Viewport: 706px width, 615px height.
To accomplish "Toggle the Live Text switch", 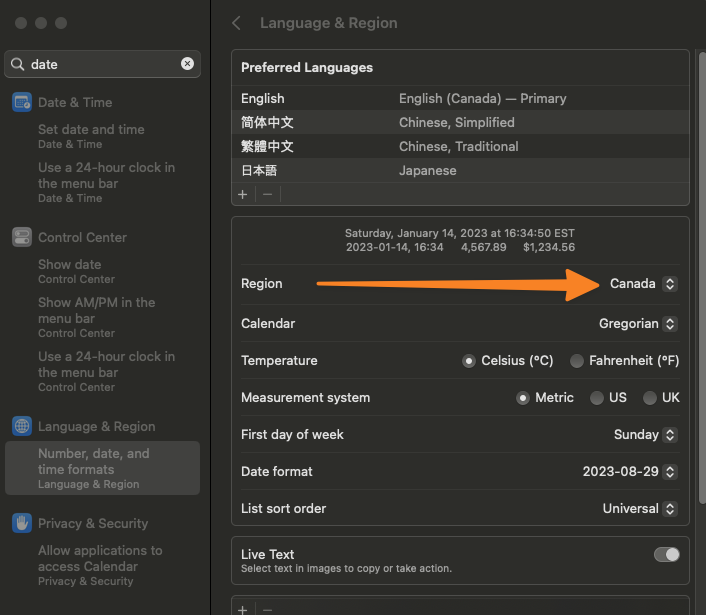I will click(667, 554).
